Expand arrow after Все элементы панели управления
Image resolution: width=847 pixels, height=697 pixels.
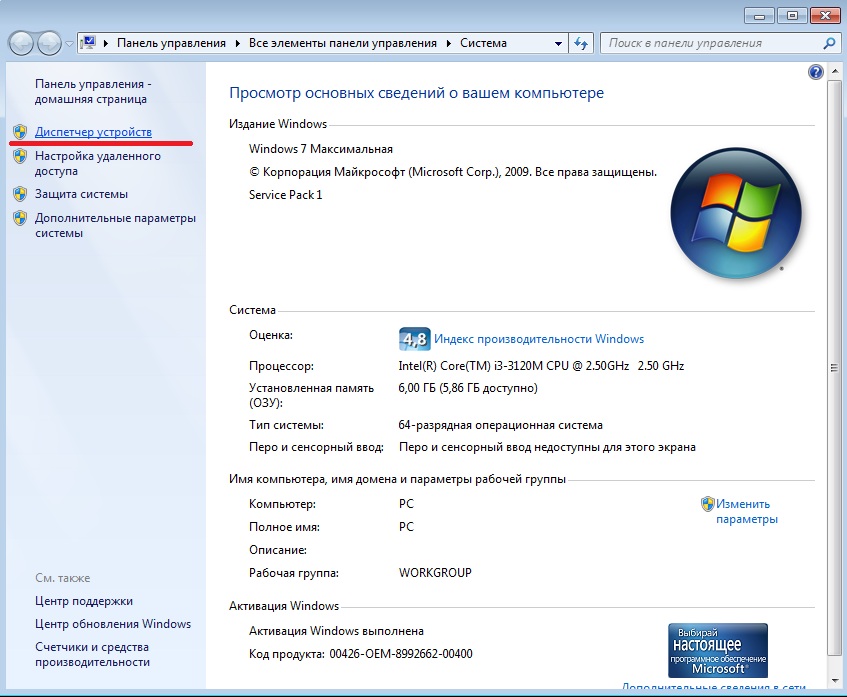click(449, 43)
